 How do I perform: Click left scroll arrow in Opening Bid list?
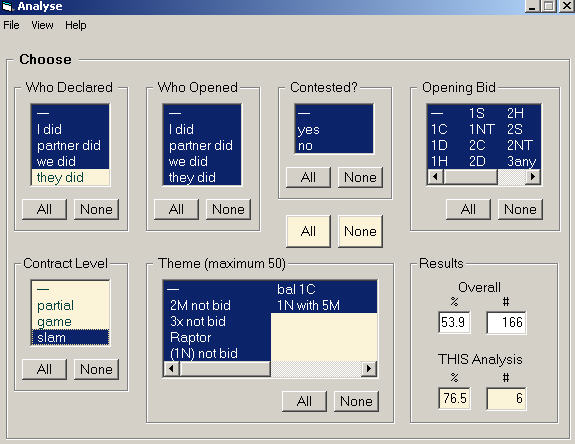435,177
